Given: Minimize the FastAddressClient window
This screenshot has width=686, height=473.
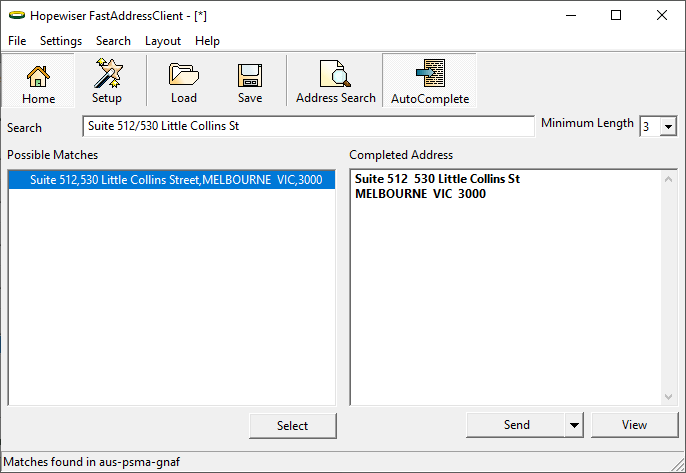Looking at the screenshot, I should click(571, 16).
